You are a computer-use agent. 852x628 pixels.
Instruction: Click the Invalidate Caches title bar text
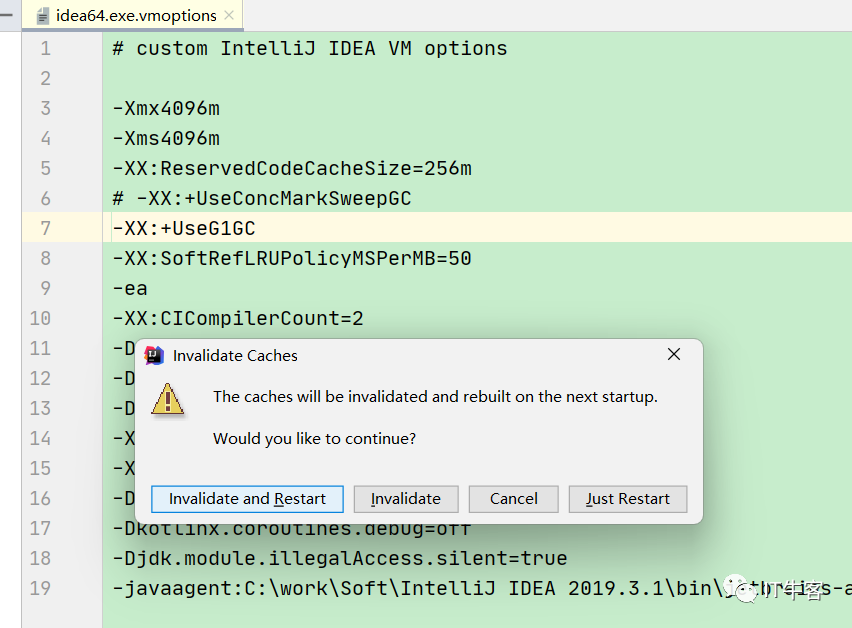[235, 356]
